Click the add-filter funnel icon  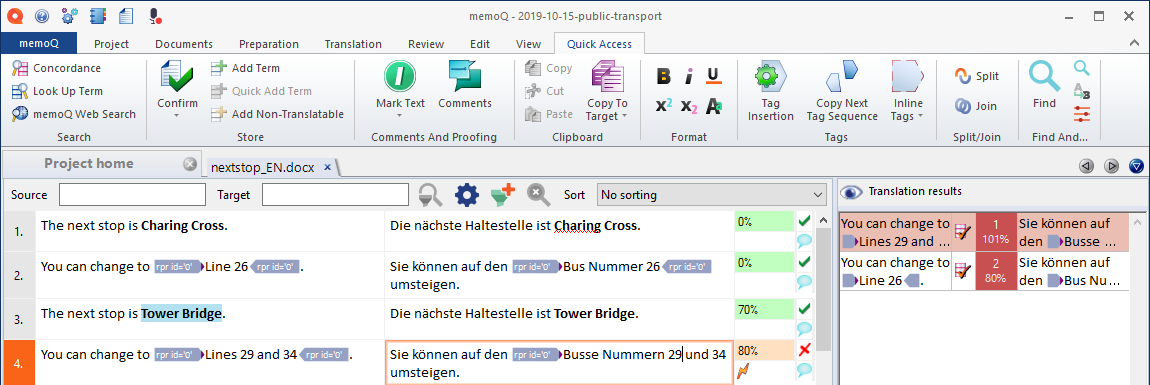click(502, 195)
